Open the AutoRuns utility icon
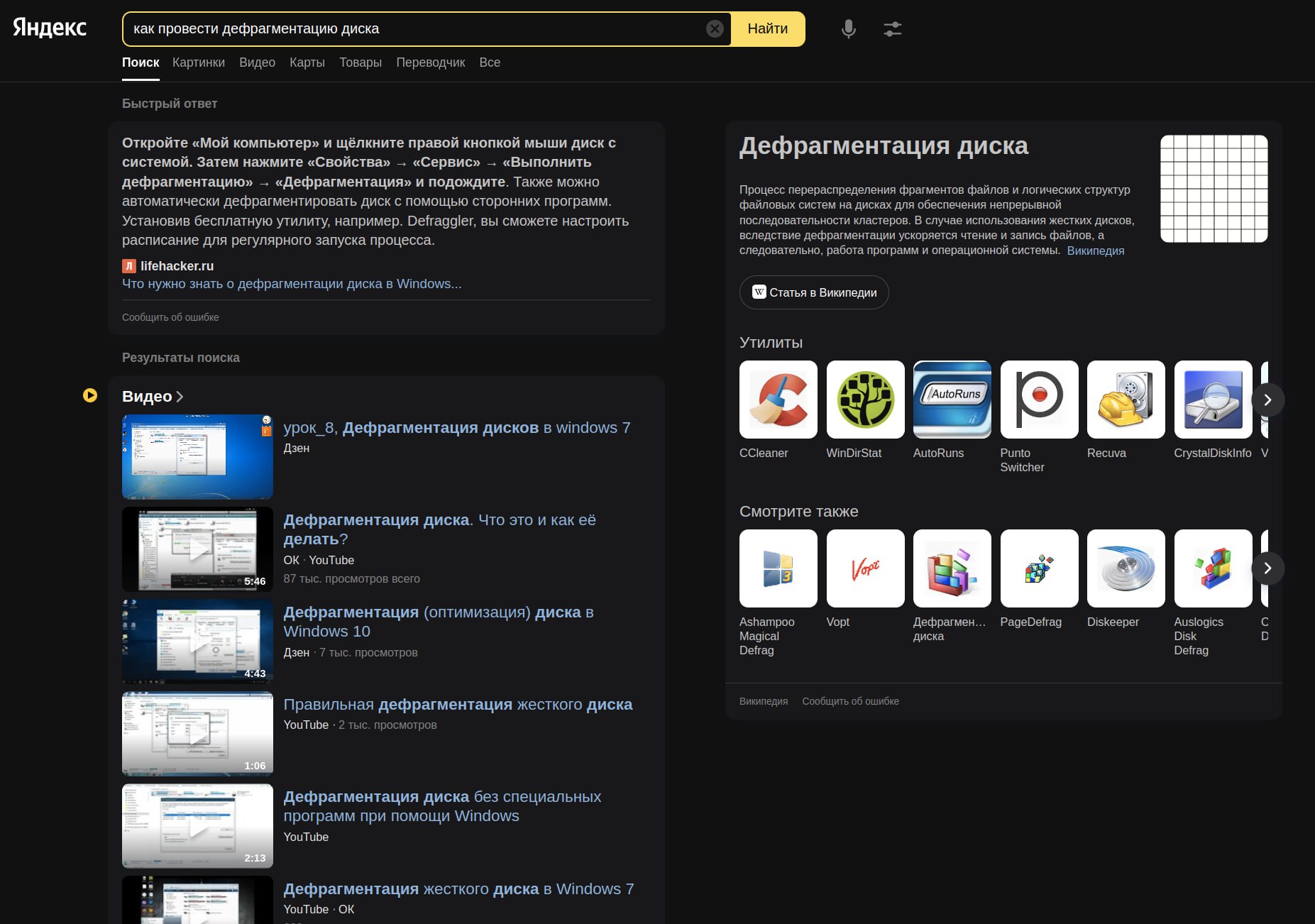The image size is (1315, 924). click(952, 400)
